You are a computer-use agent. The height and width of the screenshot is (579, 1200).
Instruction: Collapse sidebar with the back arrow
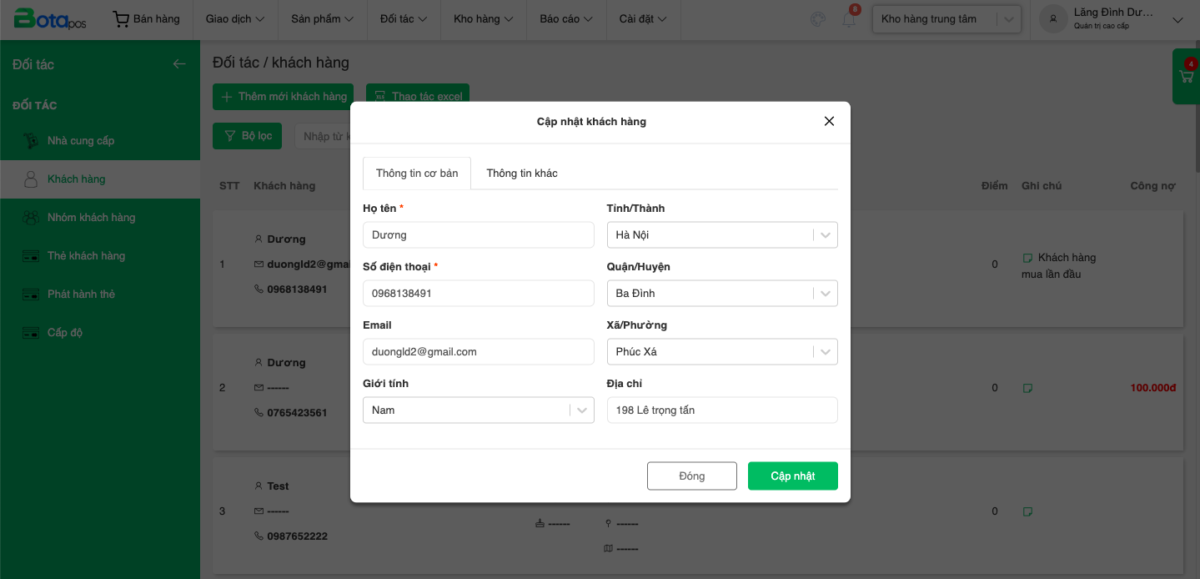point(179,64)
